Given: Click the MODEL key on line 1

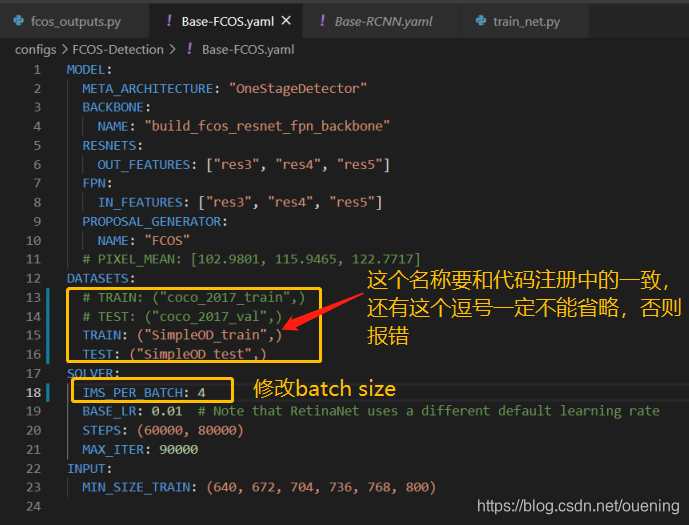Looking at the screenshot, I should [86, 70].
